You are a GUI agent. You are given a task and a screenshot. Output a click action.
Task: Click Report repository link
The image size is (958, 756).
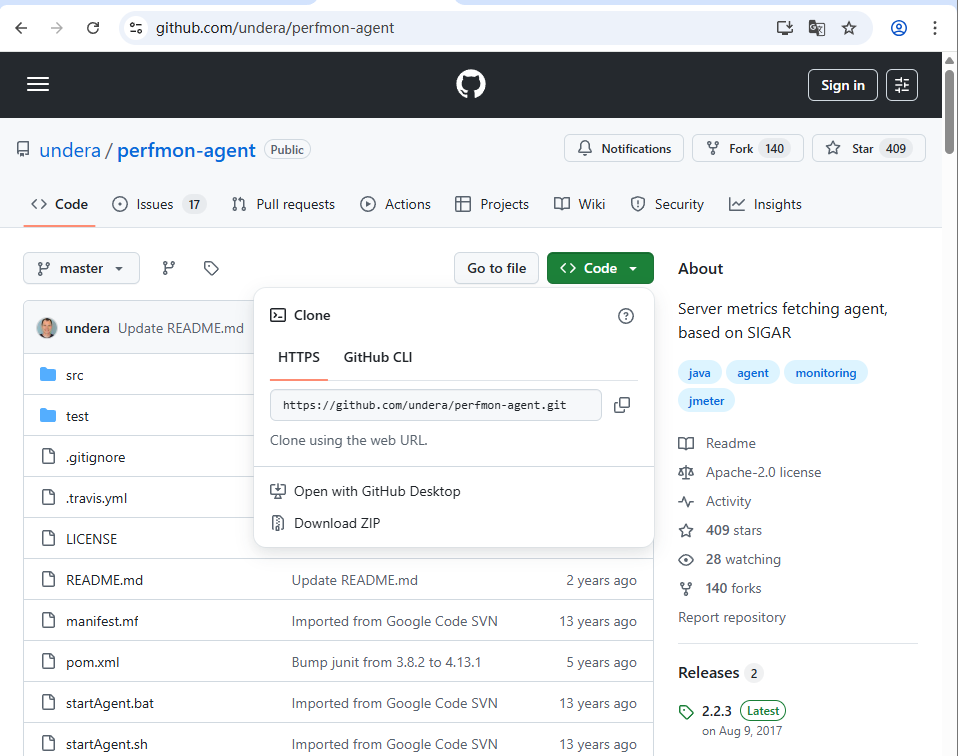731,617
